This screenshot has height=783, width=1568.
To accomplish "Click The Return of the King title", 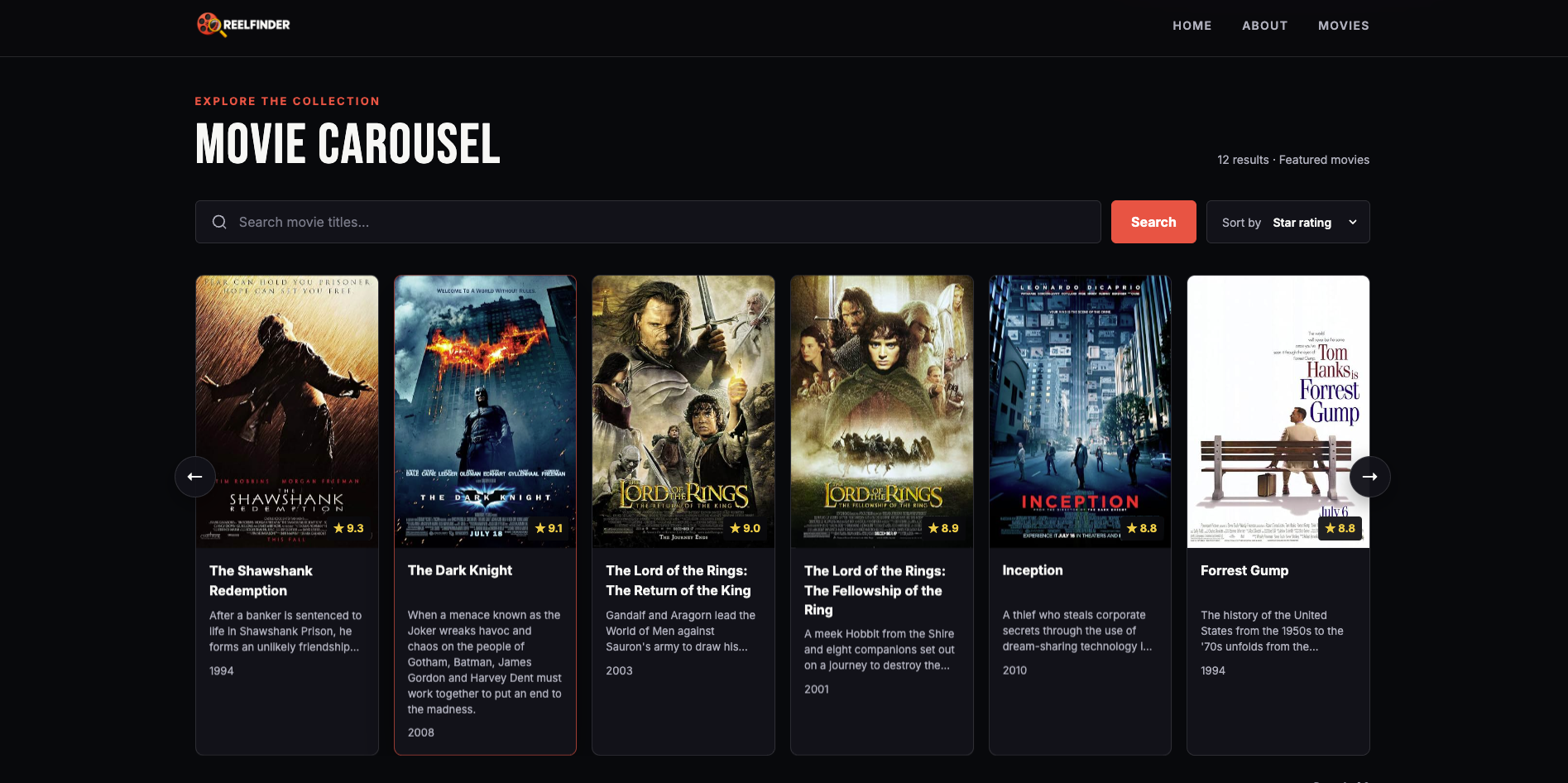I will [679, 581].
